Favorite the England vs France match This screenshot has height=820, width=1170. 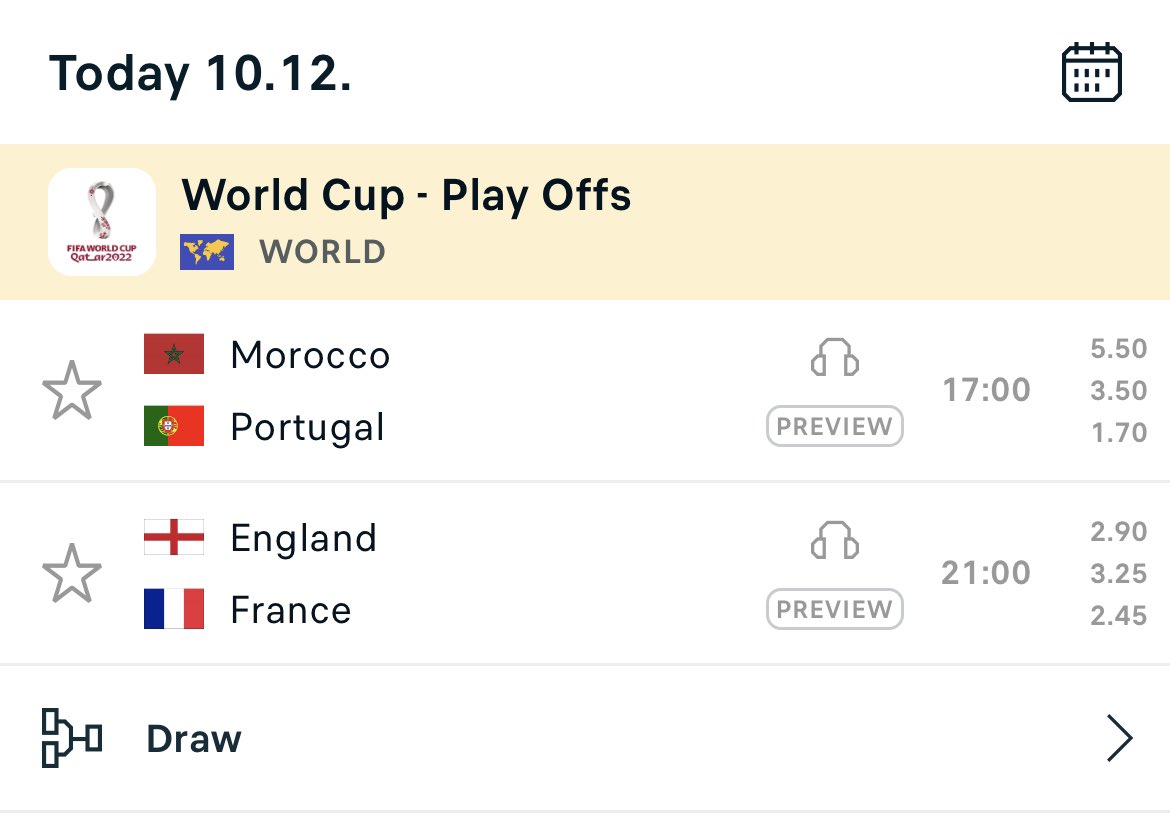(x=71, y=573)
